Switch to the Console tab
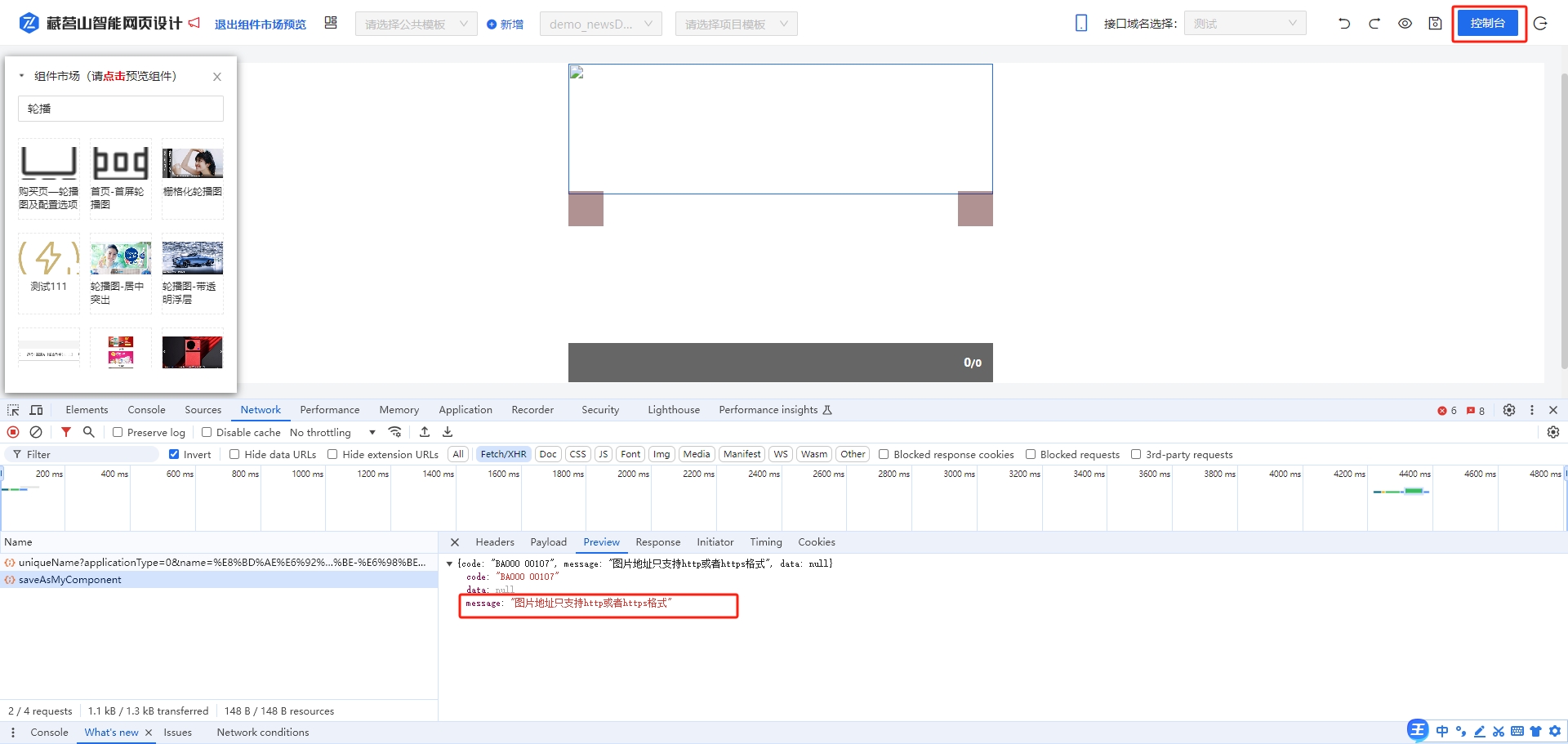Screen dimensions: 1568x744 [146, 410]
